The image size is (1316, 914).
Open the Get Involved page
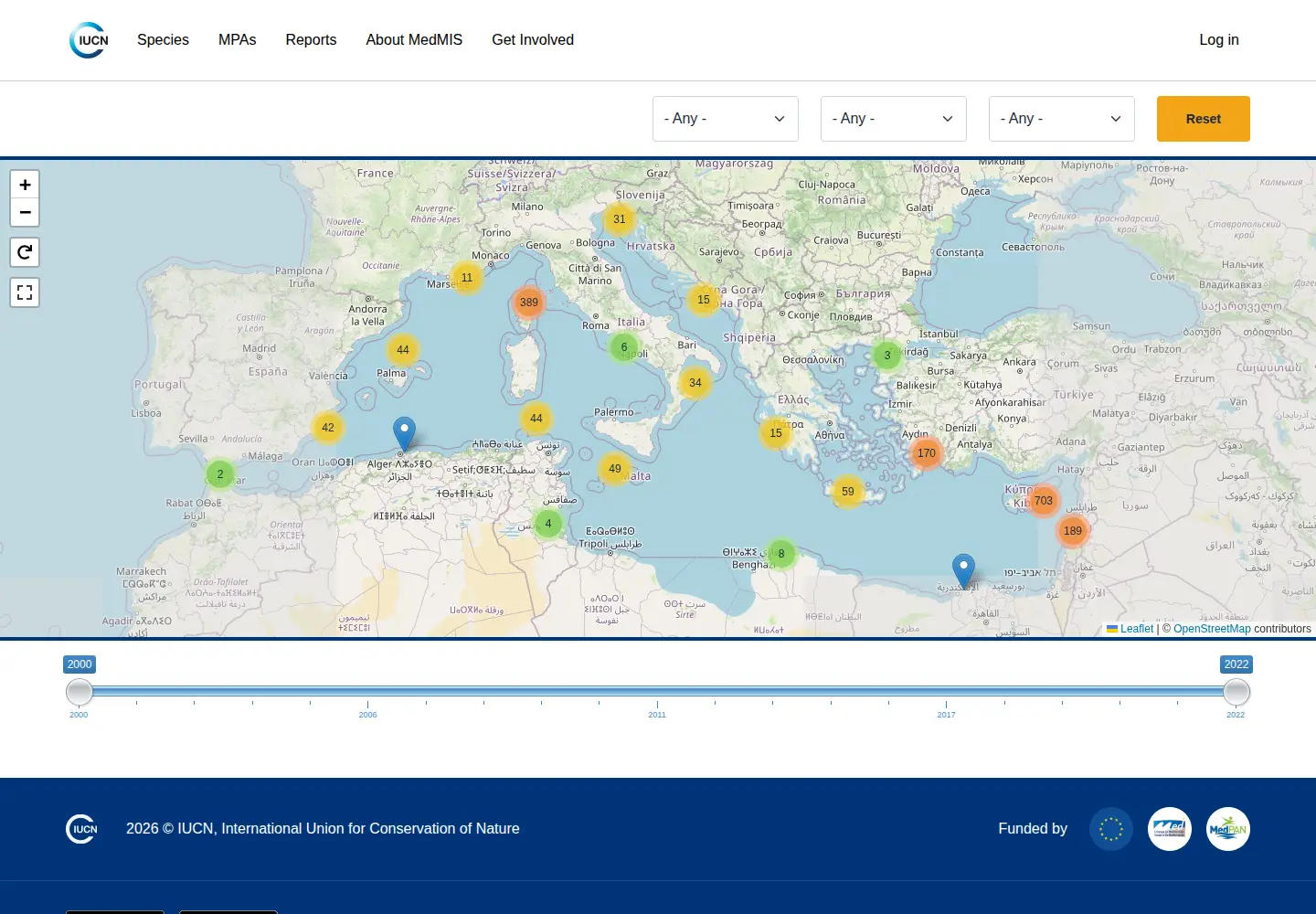[533, 40]
